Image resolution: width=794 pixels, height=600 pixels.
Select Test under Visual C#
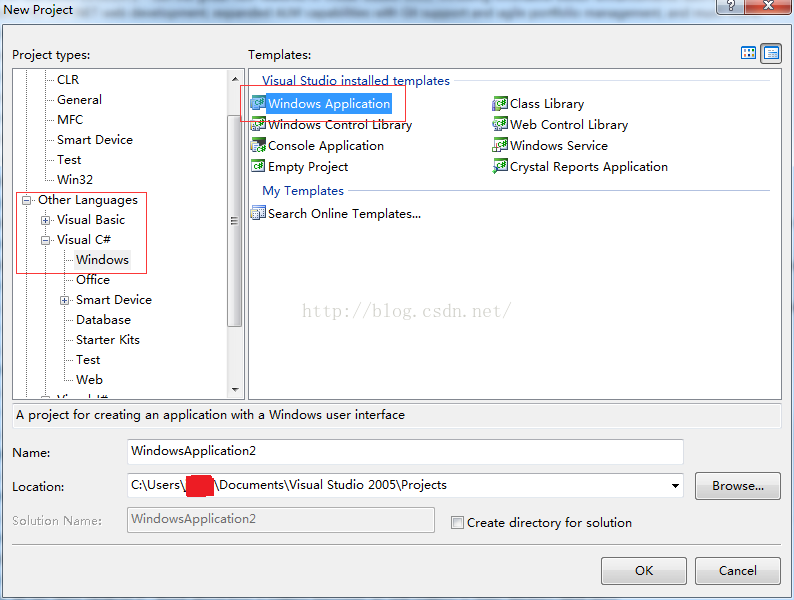(x=88, y=359)
